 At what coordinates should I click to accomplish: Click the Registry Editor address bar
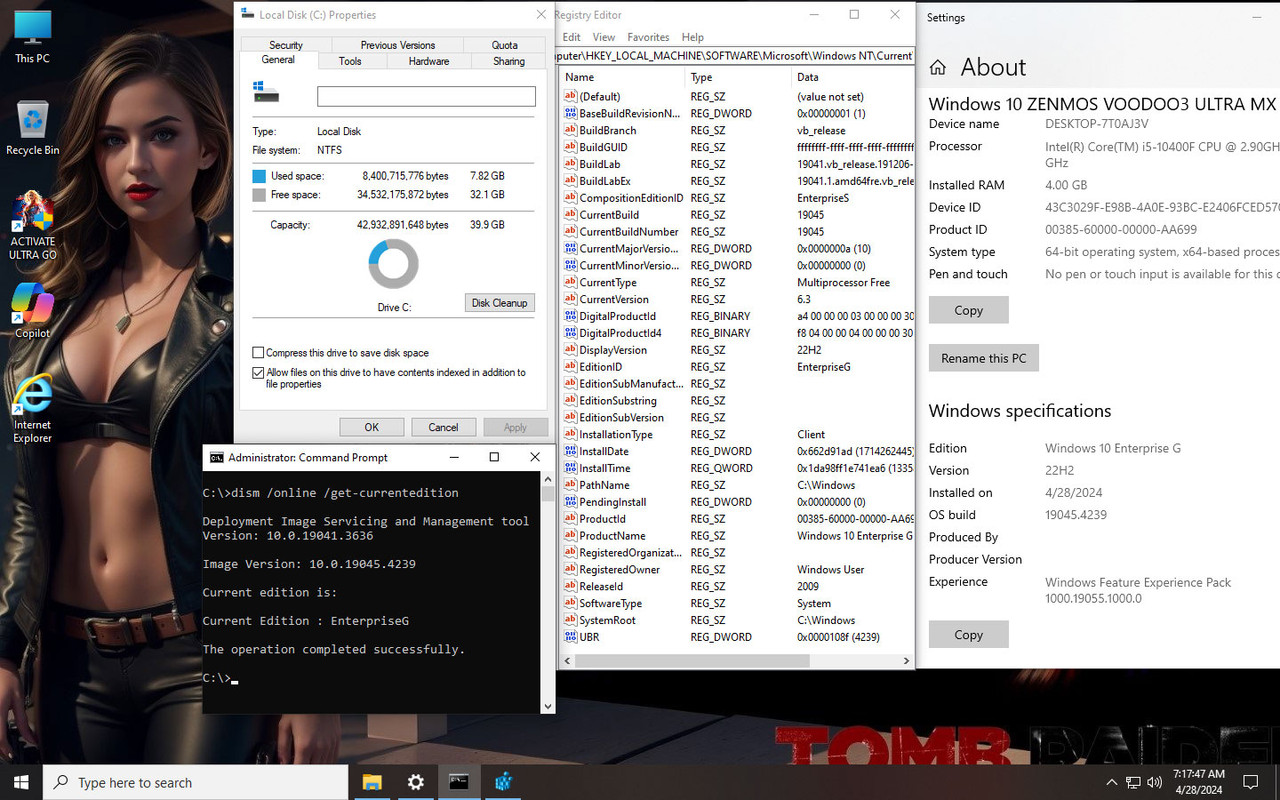coord(734,56)
